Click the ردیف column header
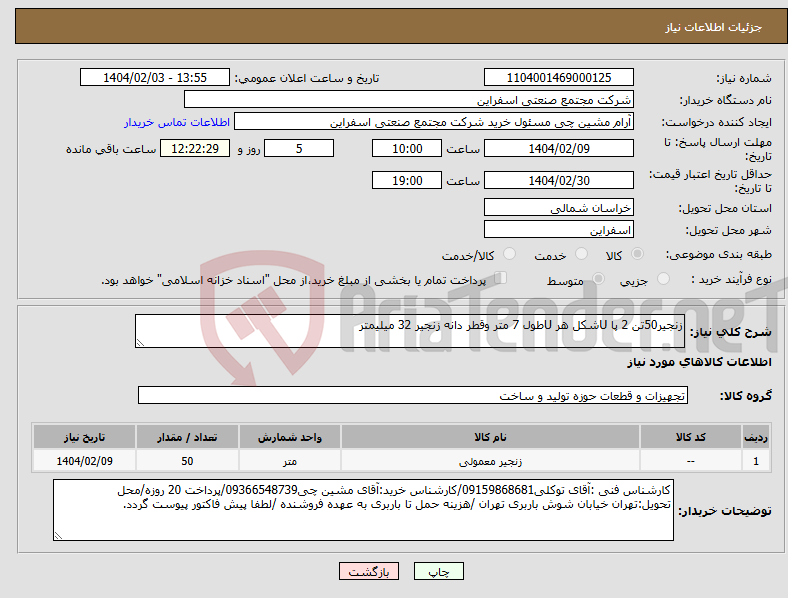 [756, 437]
